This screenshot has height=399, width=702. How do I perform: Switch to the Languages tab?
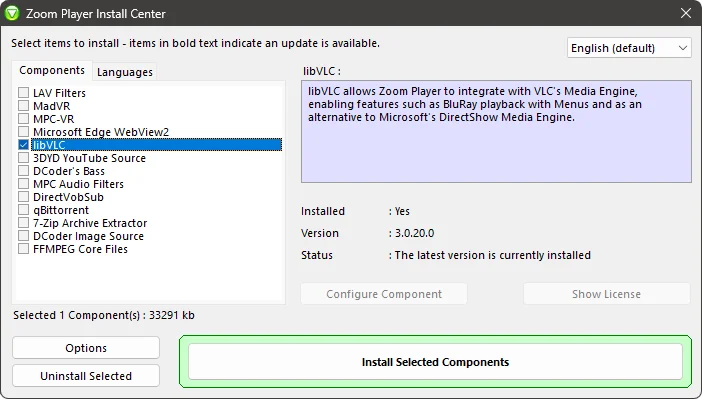coord(124,72)
